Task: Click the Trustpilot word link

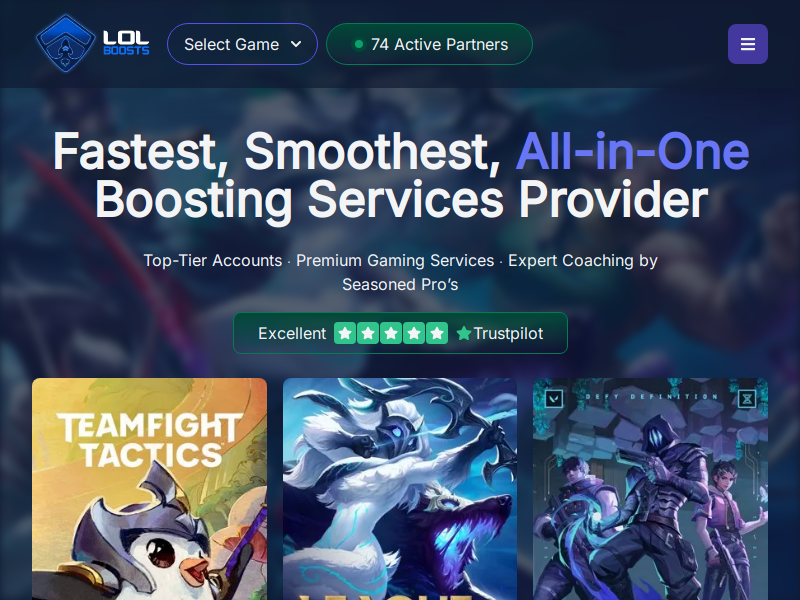Action: pyautogui.click(x=508, y=333)
